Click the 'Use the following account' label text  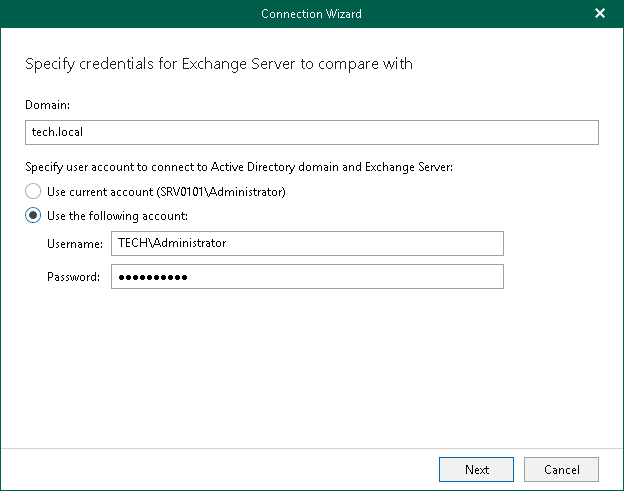coord(118,215)
